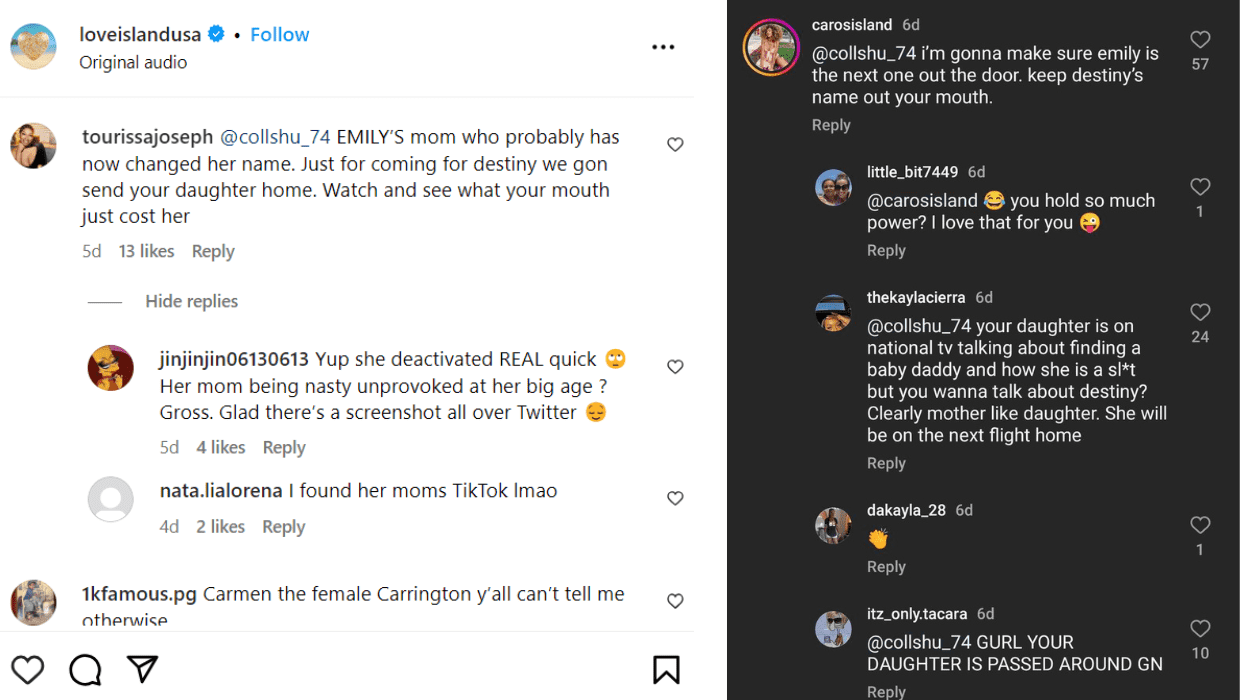The height and width of the screenshot is (700, 1240).
Task: Collapse replies using Hide replies
Action: [191, 301]
